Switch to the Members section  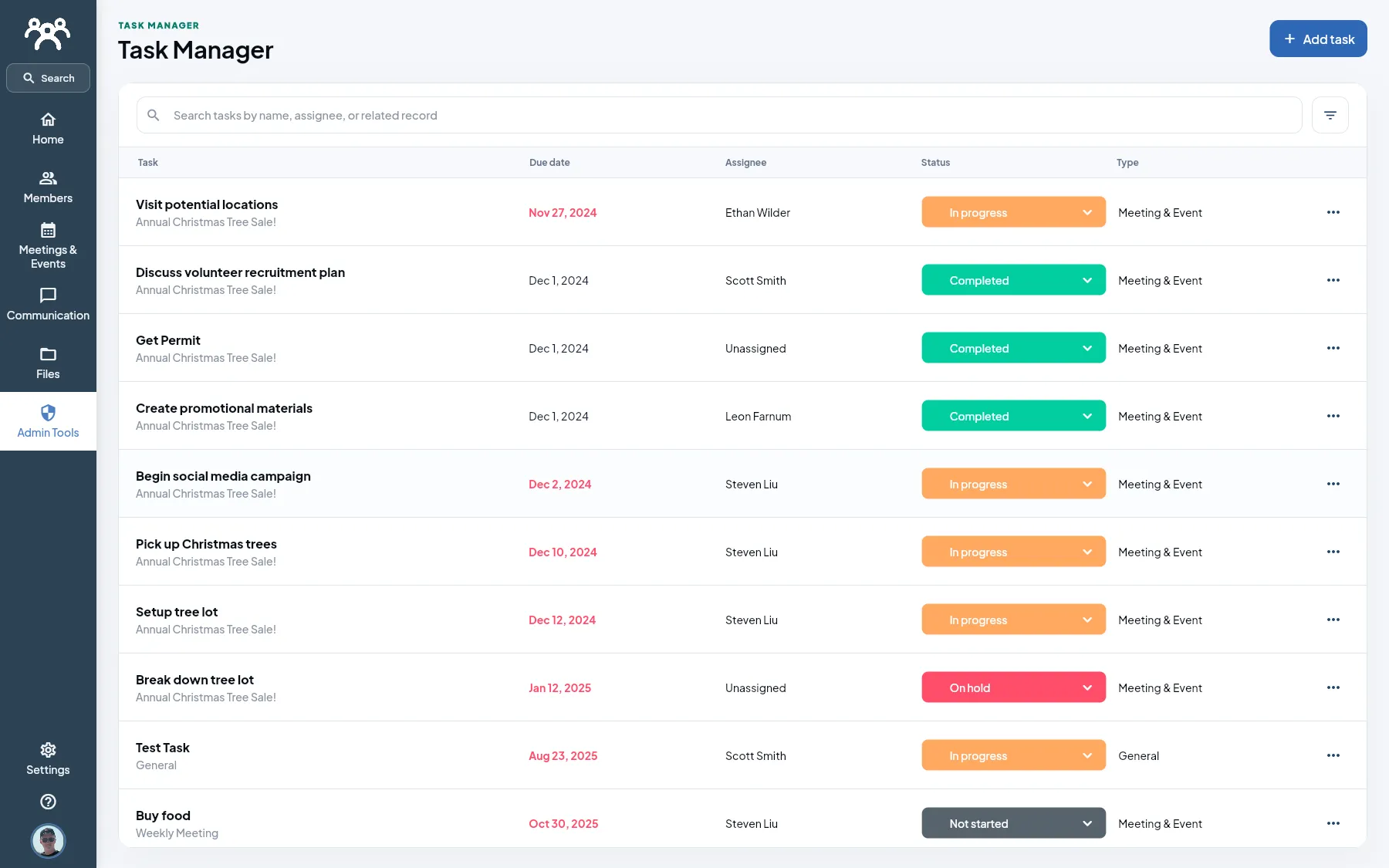pos(48,187)
